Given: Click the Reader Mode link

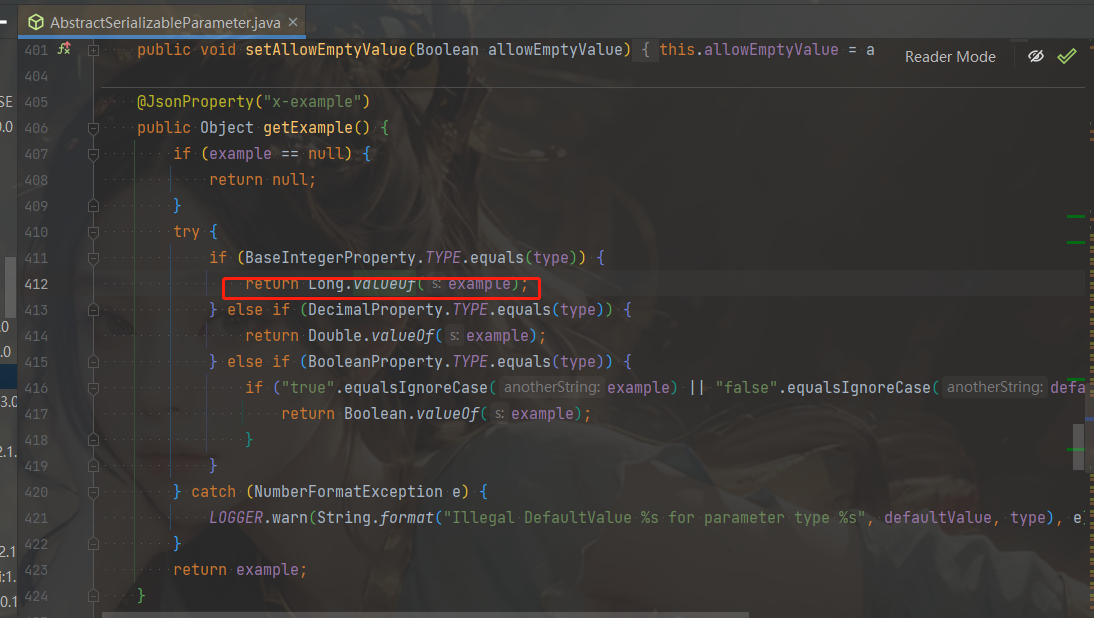Looking at the screenshot, I should (949, 57).
